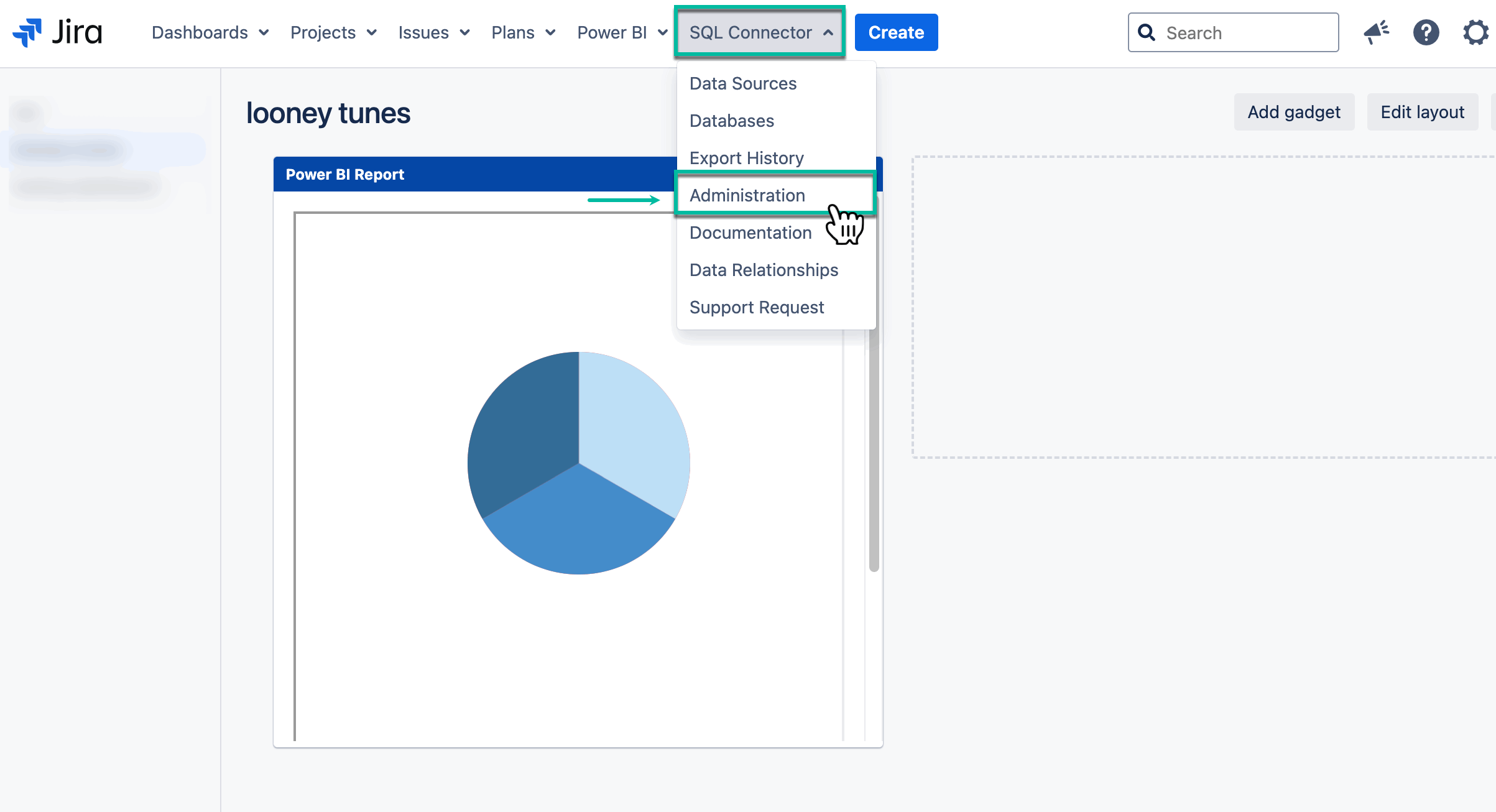Click the Edit layout button
The height and width of the screenshot is (812, 1496).
(1422, 112)
